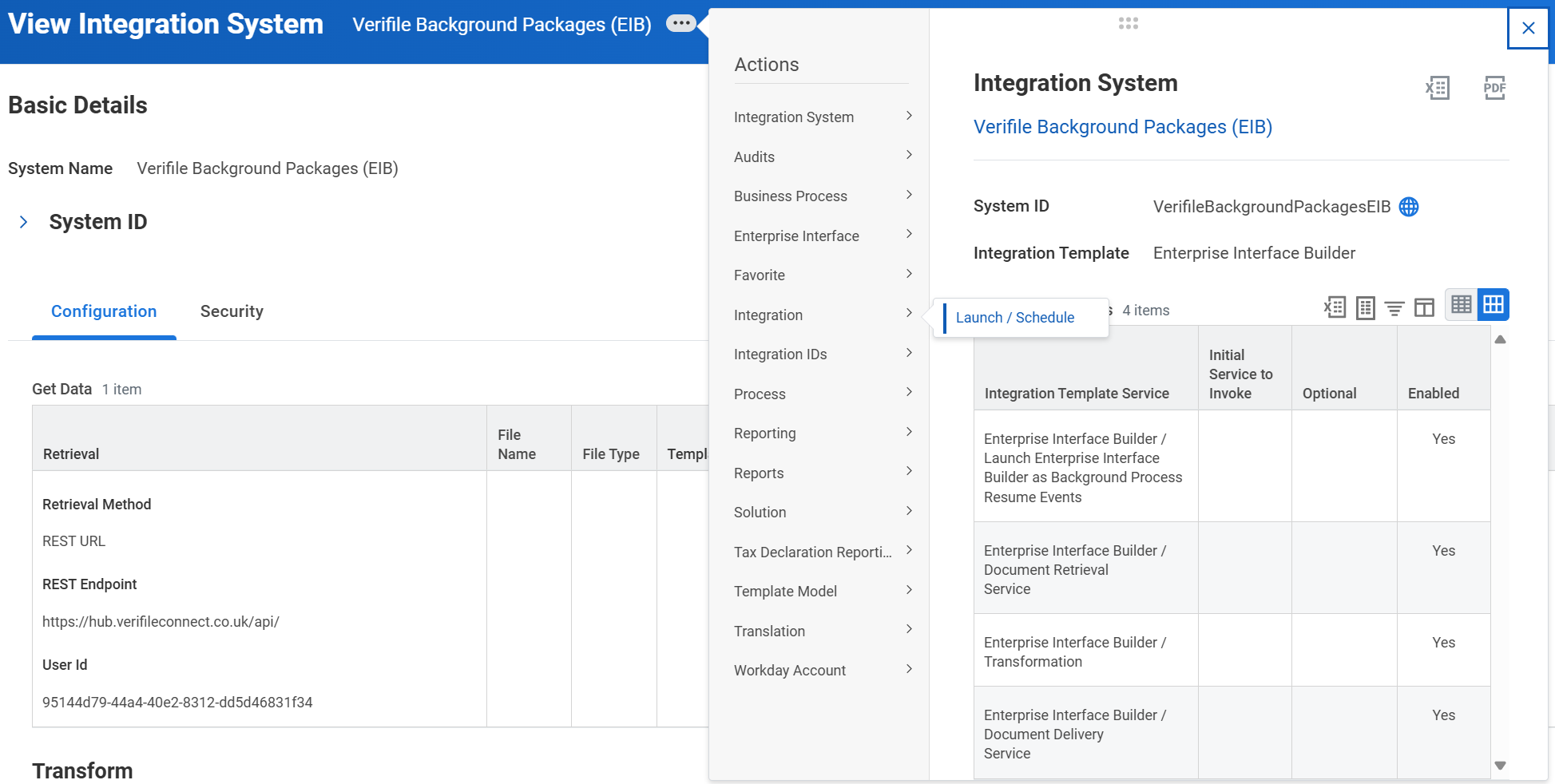
Task: Expand the System ID section
Action: tap(24, 222)
